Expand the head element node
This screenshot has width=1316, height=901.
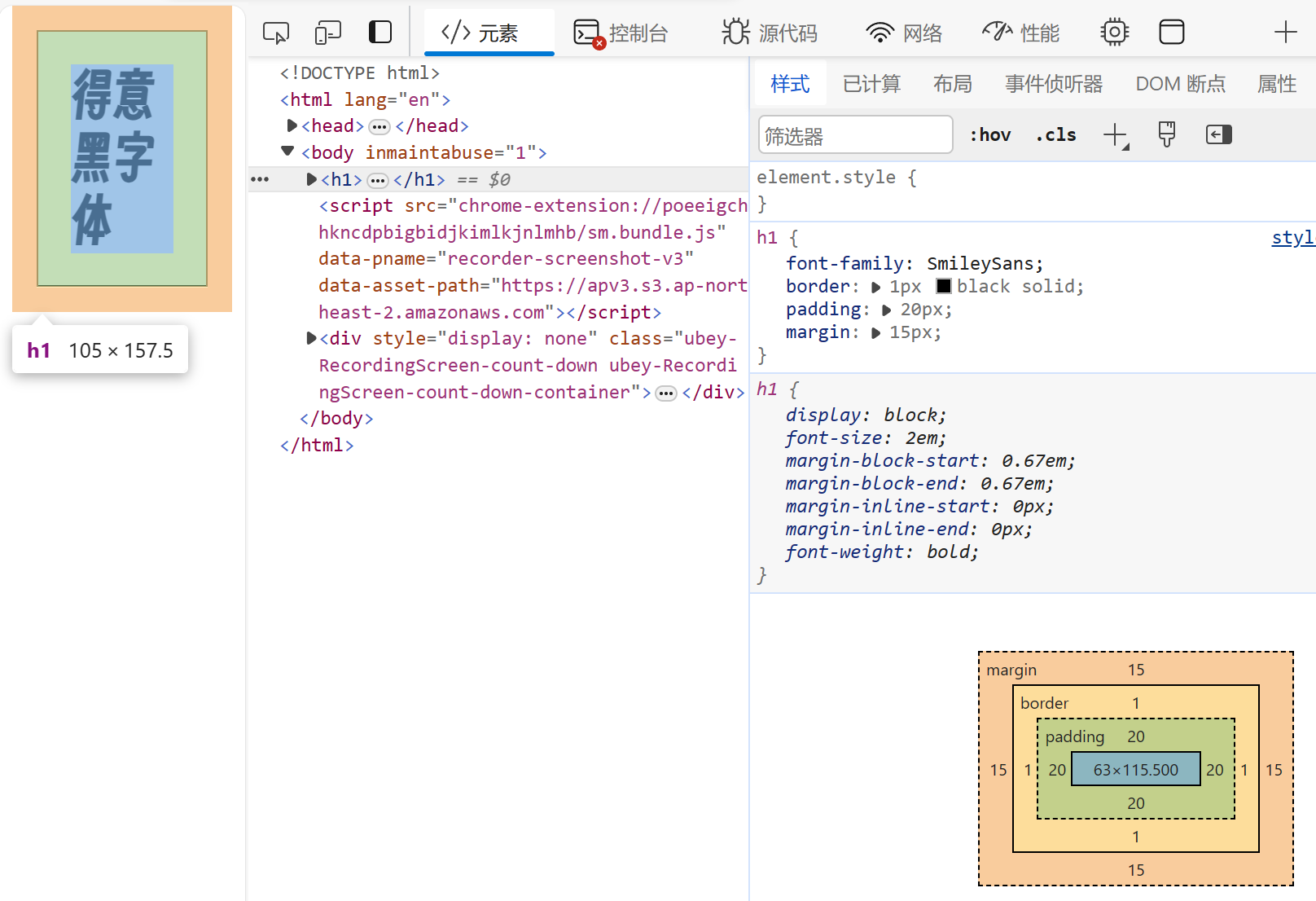click(292, 125)
